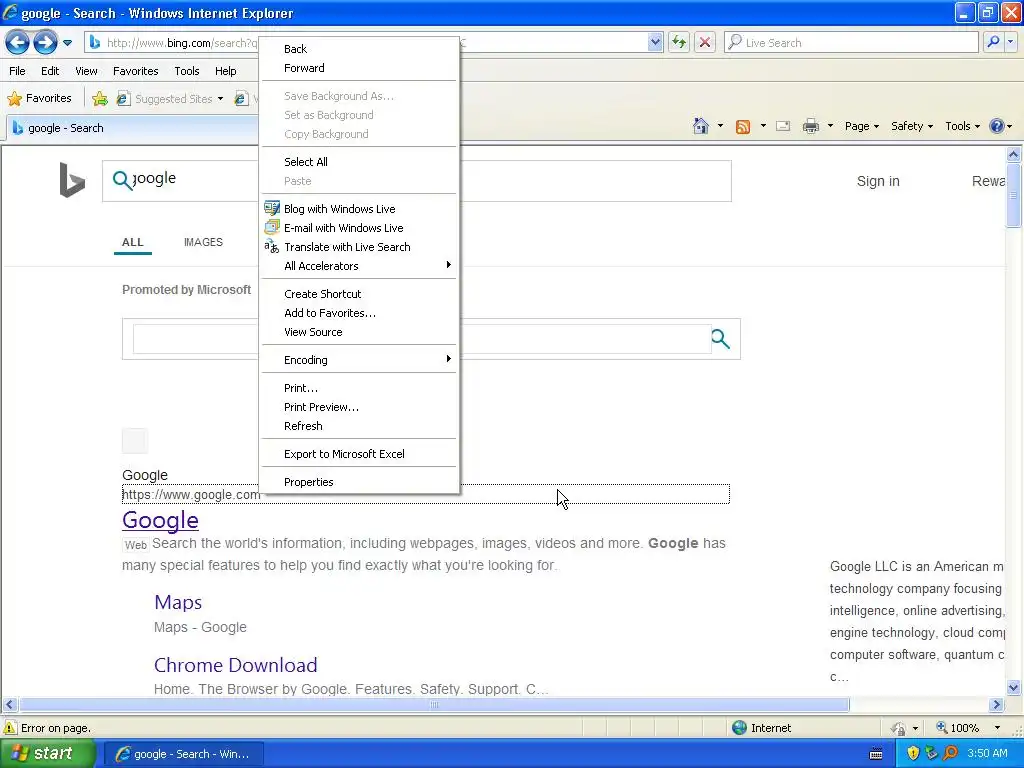Click the browser Forward arrow button
The width and height of the screenshot is (1024, 768).
45,43
